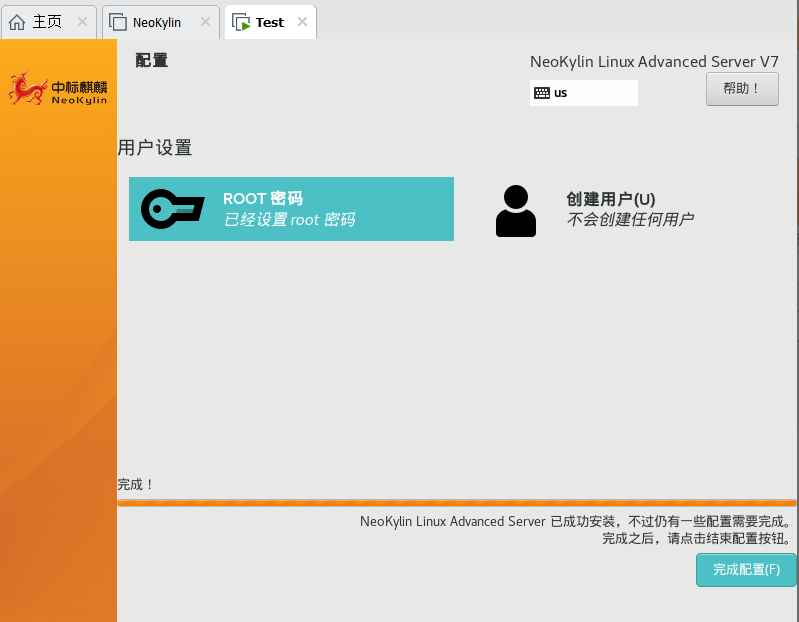Click the 完成之后，请点击结束配置按钮 instruction text
Viewport: 799px width, 622px height.
tap(697, 538)
